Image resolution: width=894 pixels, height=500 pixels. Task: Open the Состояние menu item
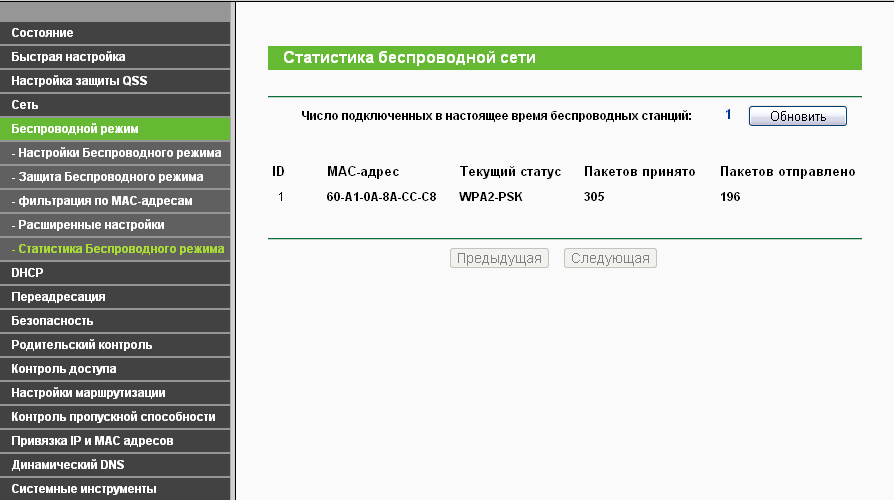pos(115,33)
